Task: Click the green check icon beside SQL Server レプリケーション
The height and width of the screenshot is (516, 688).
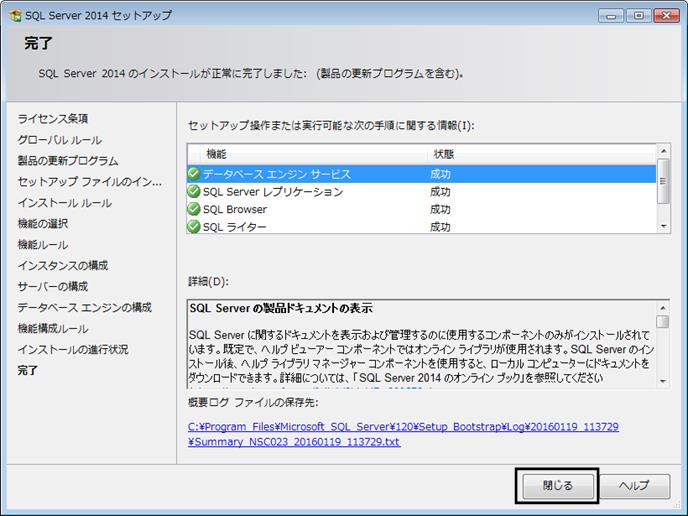Action: click(x=194, y=191)
